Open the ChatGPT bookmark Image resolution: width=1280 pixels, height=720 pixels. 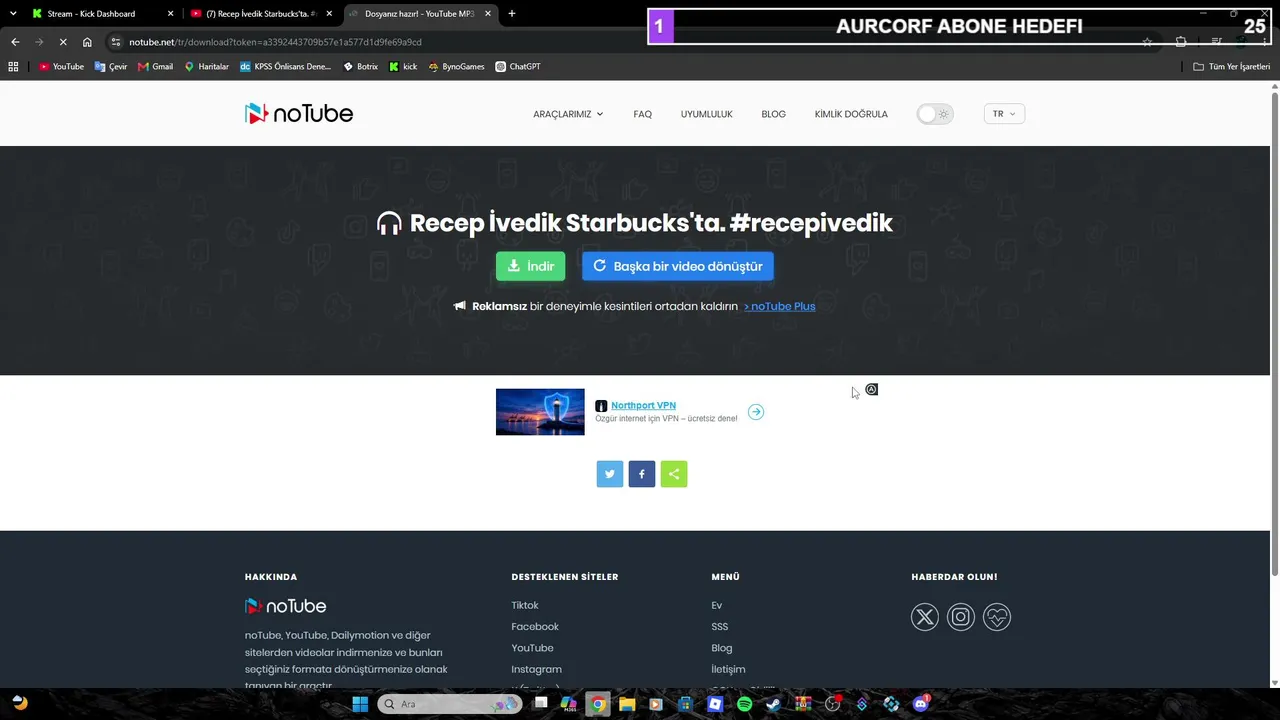pyautogui.click(x=518, y=67)
